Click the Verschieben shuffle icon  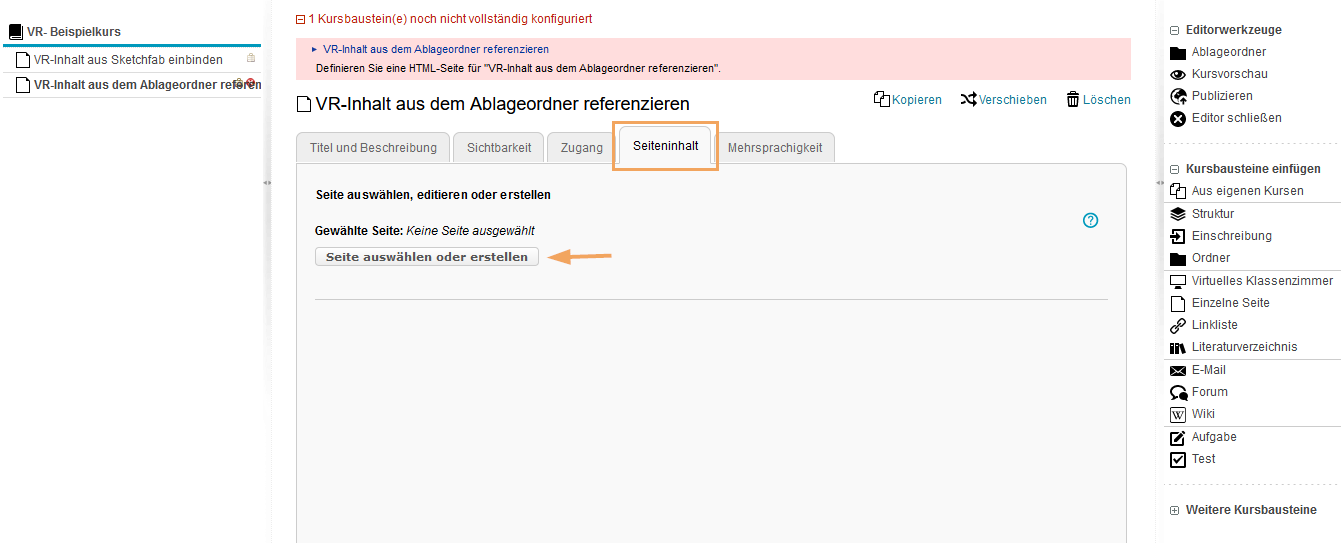click(968, 99)
